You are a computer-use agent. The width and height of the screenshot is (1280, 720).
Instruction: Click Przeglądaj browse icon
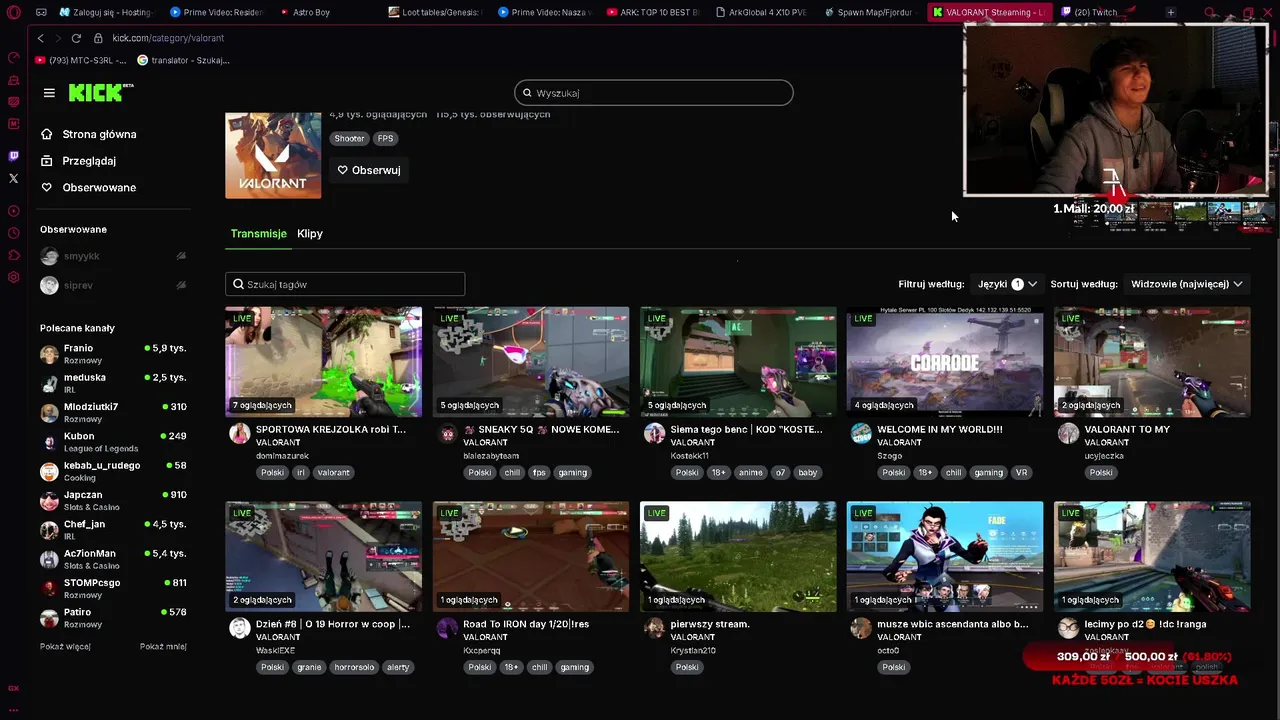[x=47, y=160]
